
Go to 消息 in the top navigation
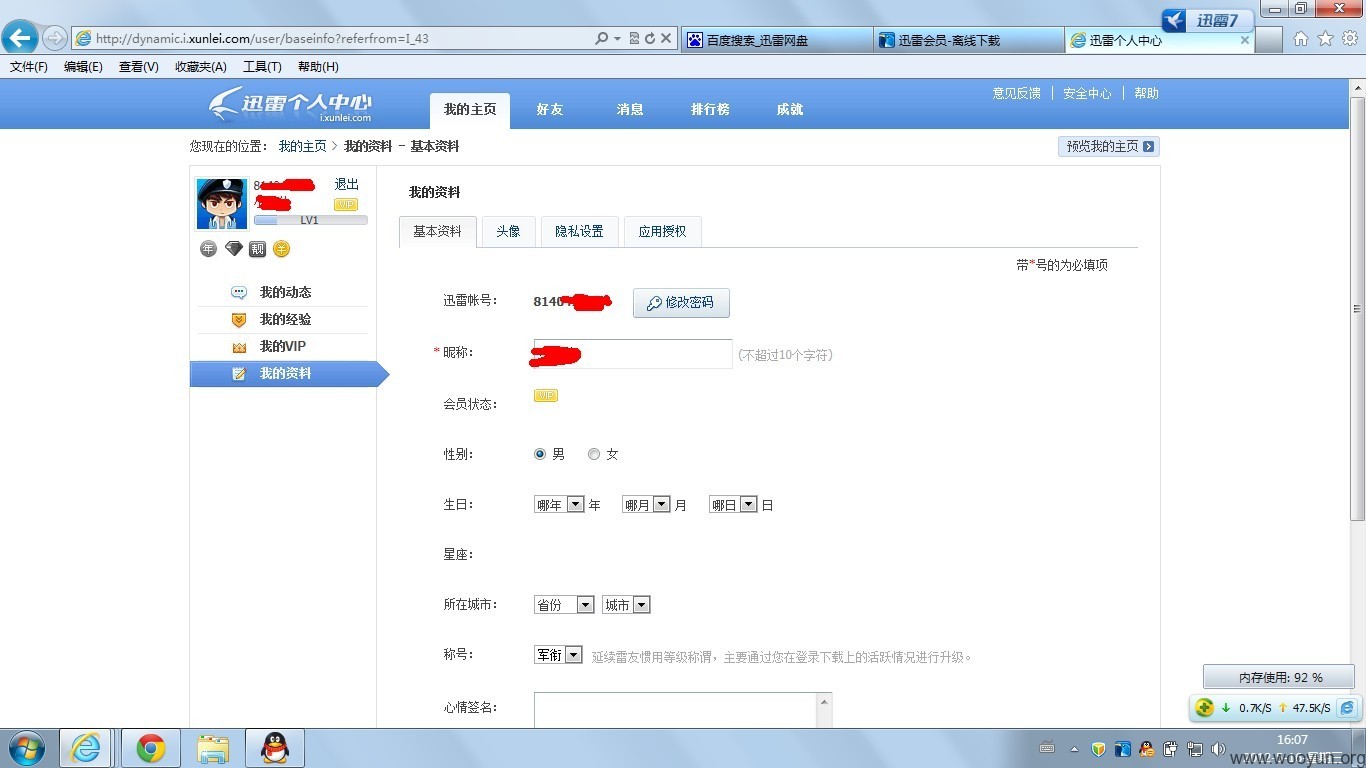630,109
